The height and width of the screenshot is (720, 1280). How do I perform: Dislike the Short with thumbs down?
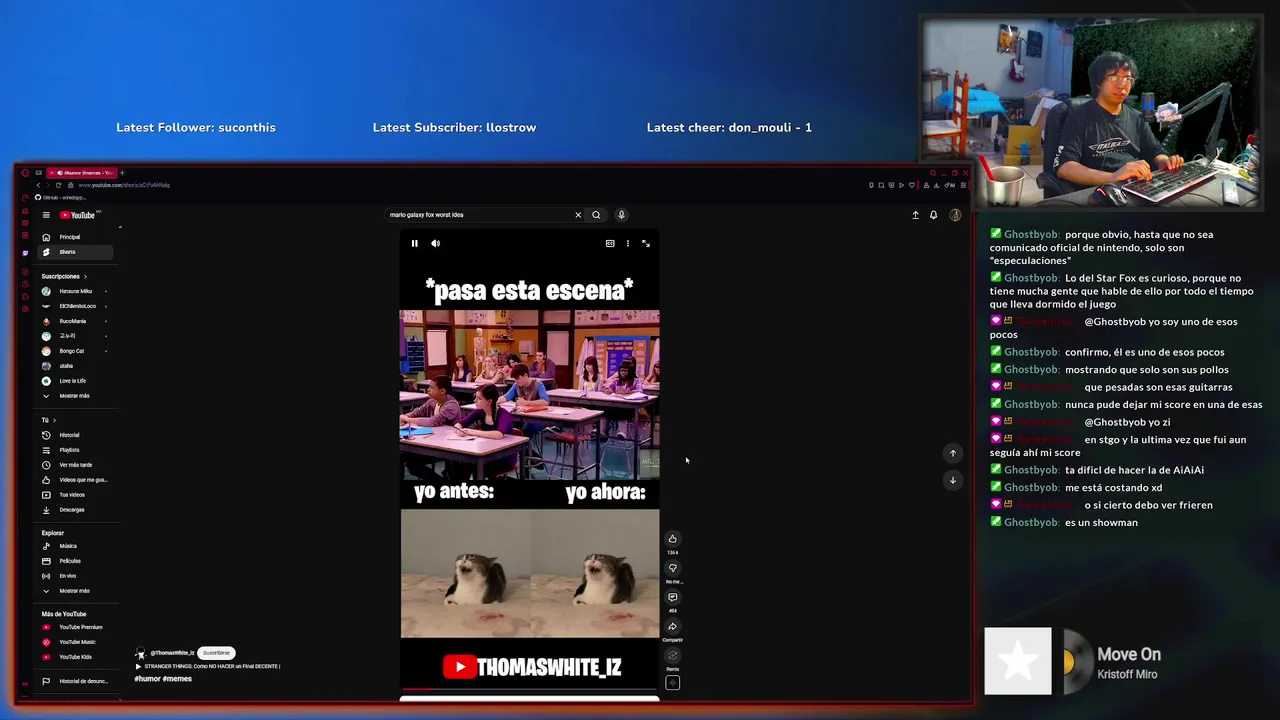tap(672, 568)
